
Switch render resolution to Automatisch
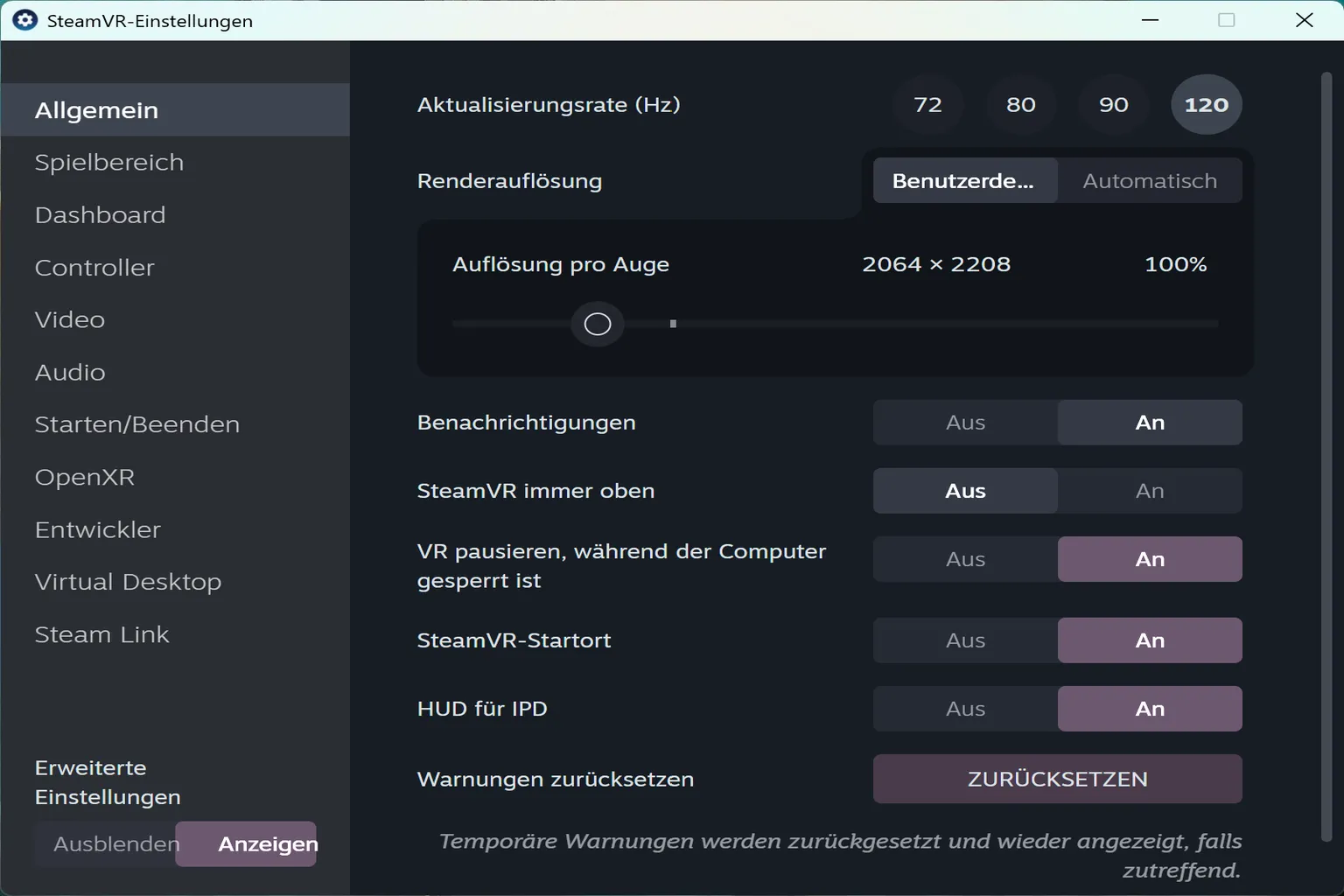(1150, 181)
